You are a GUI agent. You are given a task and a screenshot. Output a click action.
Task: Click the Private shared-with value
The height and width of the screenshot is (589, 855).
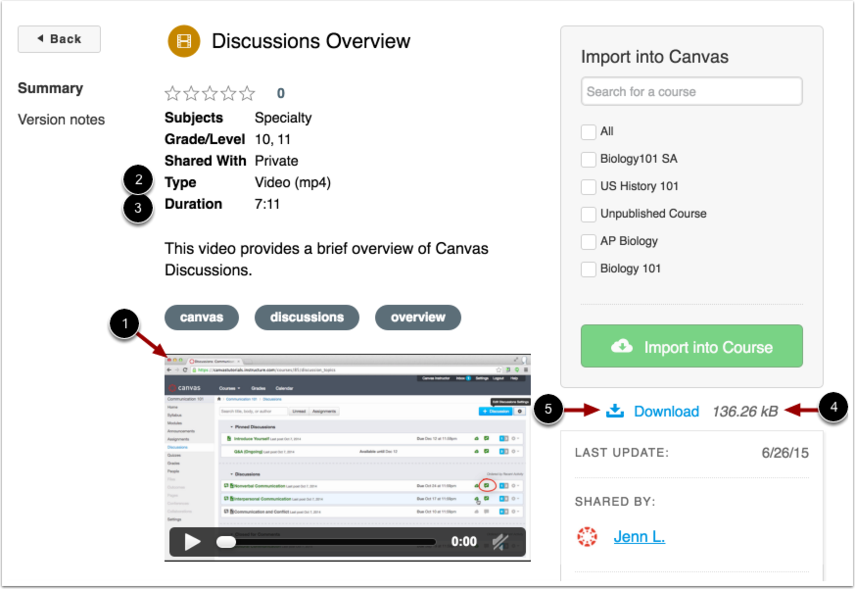click(276, 161)
